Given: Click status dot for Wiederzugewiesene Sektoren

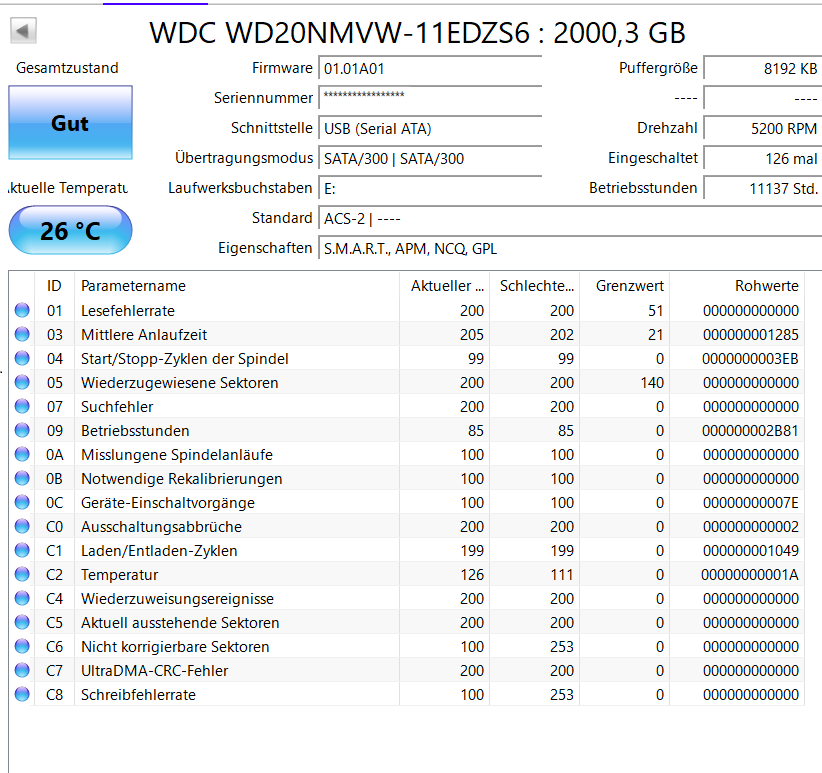Looking at the screenshot, I should pos(22,383).
